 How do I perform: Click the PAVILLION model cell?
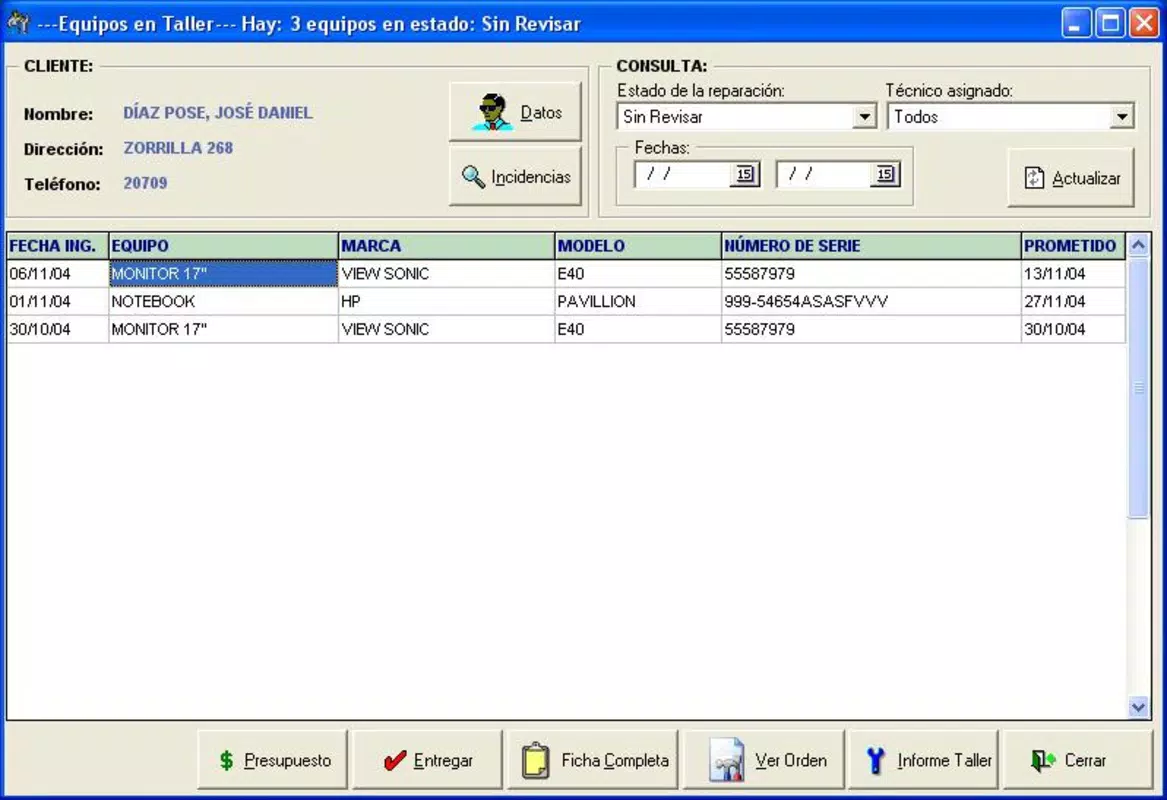pos(638,301)
